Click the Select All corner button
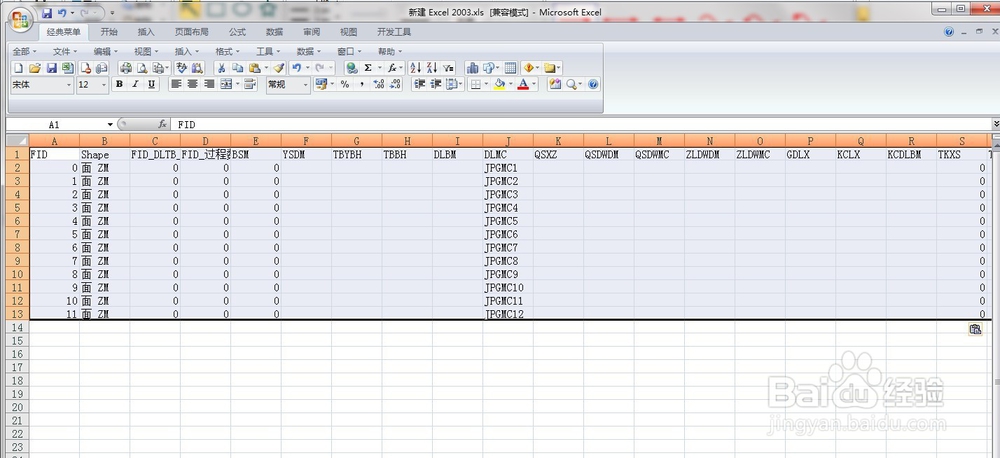The height and width of the screenshot is (458, 1000). (17, 141)
